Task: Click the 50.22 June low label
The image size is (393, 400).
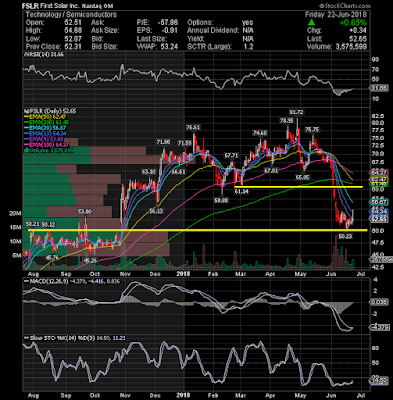Action: pyautogui.click(x=345, y=236)
